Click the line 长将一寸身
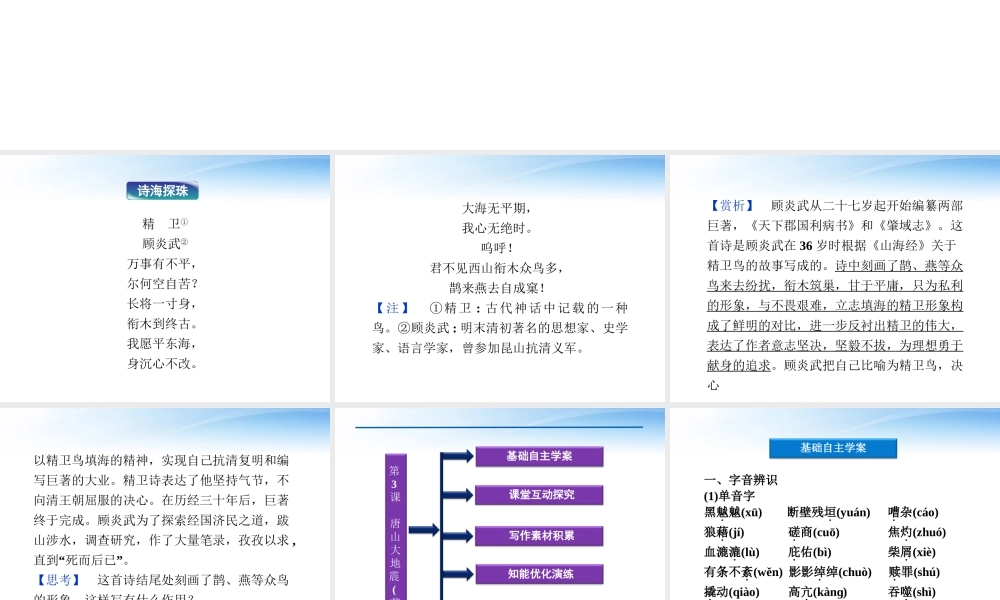Viewport: 1000px width, 600px height. (x=162, y=304)
